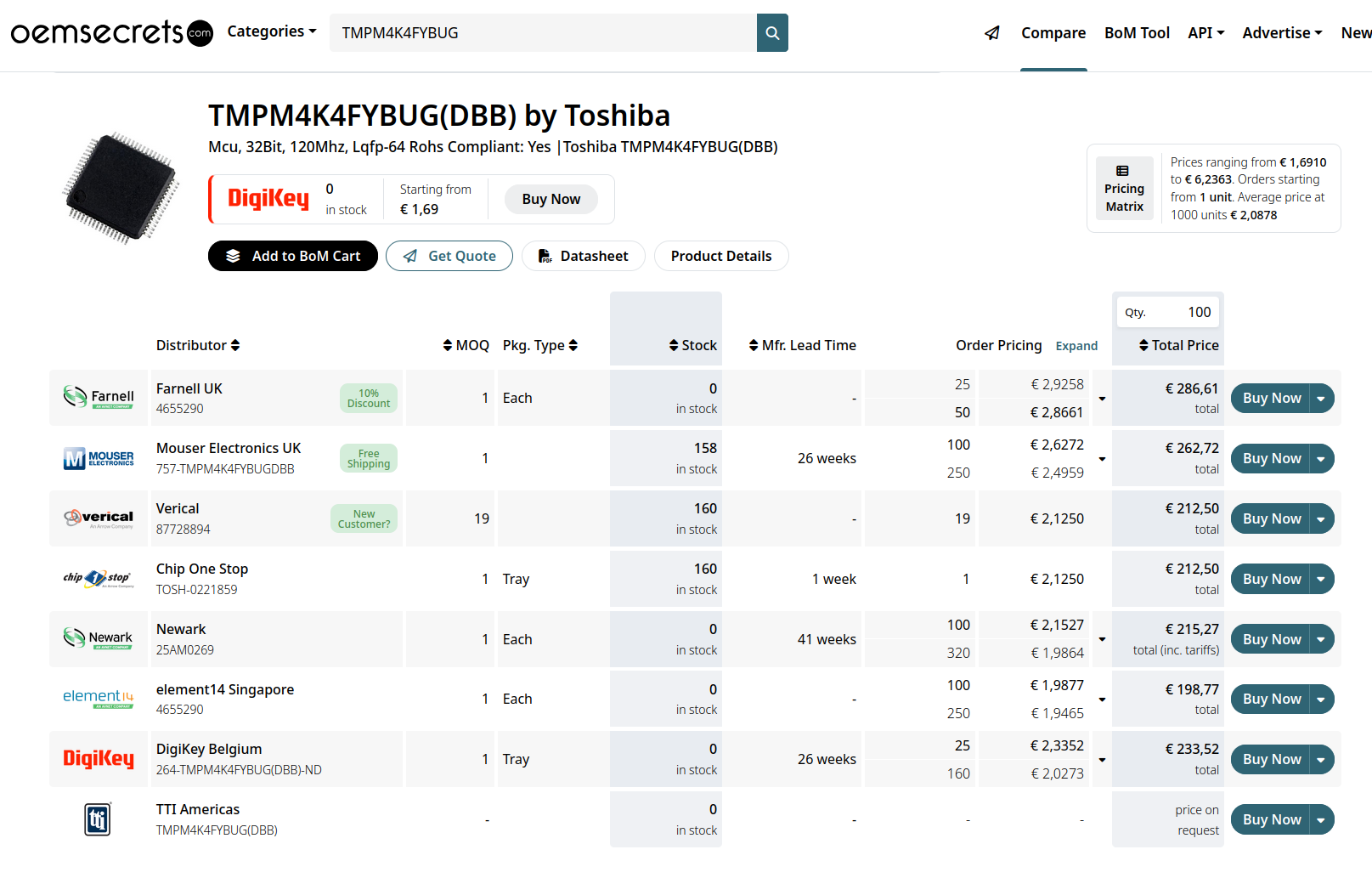
Task: Click the Newark distributor logo
Action: pos(99,638)
